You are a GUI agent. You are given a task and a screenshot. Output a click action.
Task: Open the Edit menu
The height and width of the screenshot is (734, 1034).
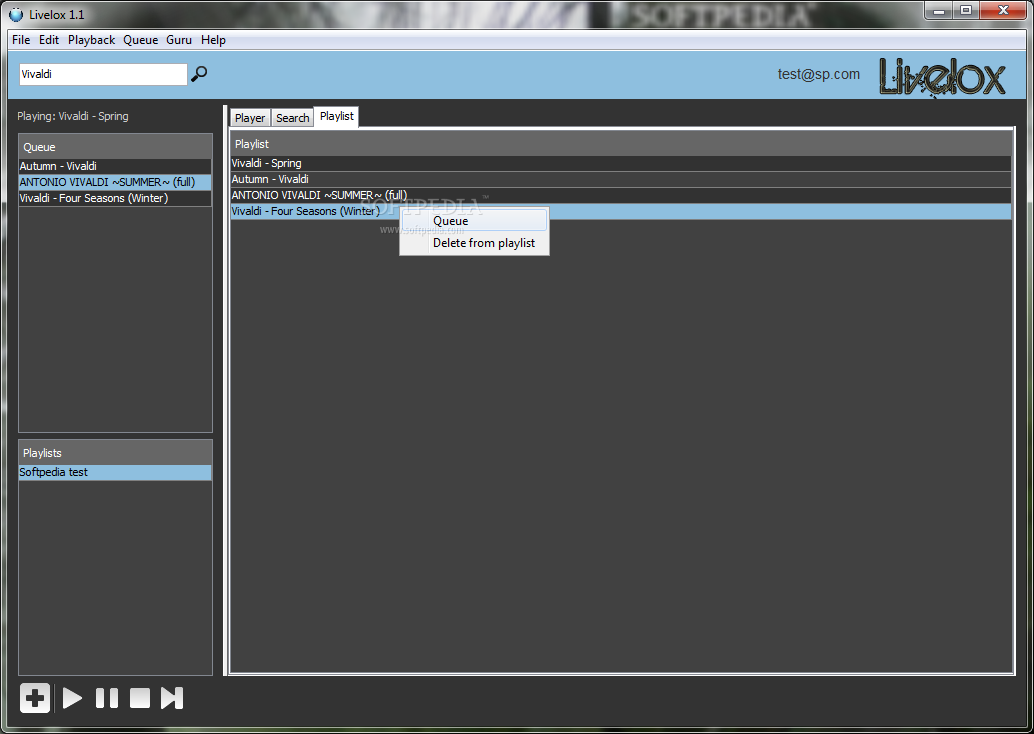click(49, 40)
